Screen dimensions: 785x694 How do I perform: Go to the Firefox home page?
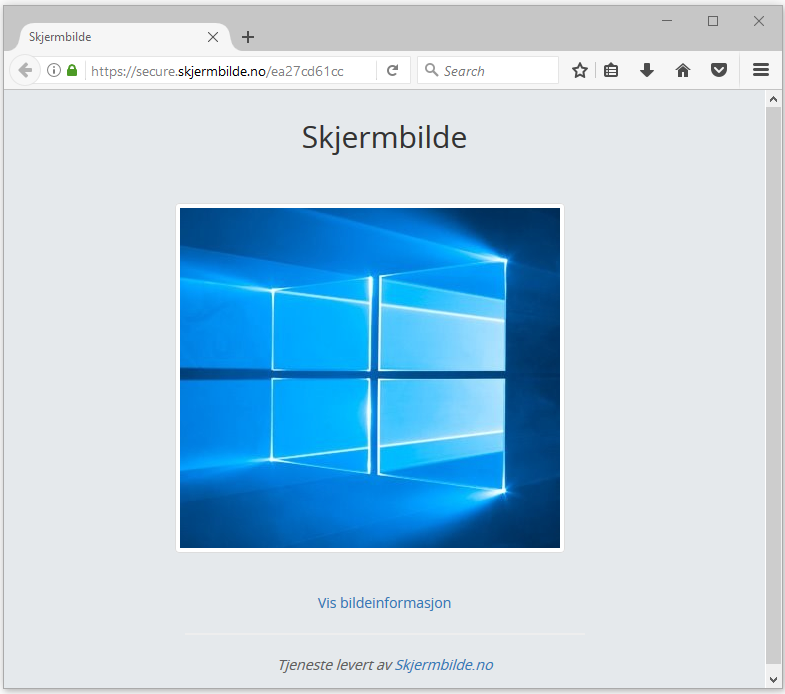(x=683, y=71)
